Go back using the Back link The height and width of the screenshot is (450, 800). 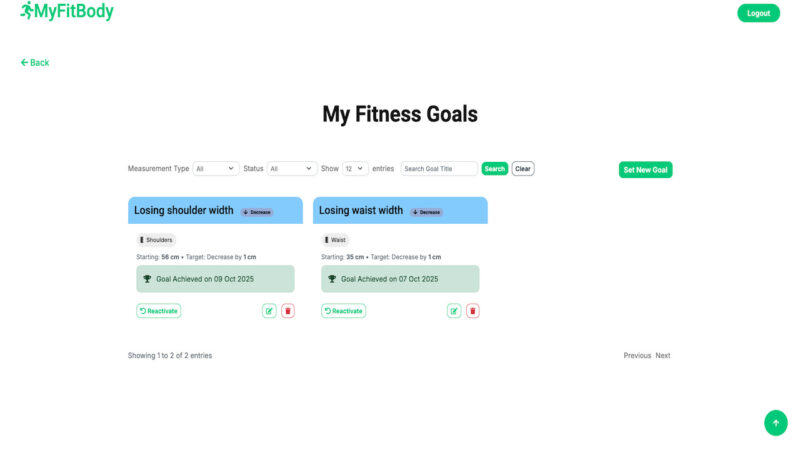[x=35, y=63]
